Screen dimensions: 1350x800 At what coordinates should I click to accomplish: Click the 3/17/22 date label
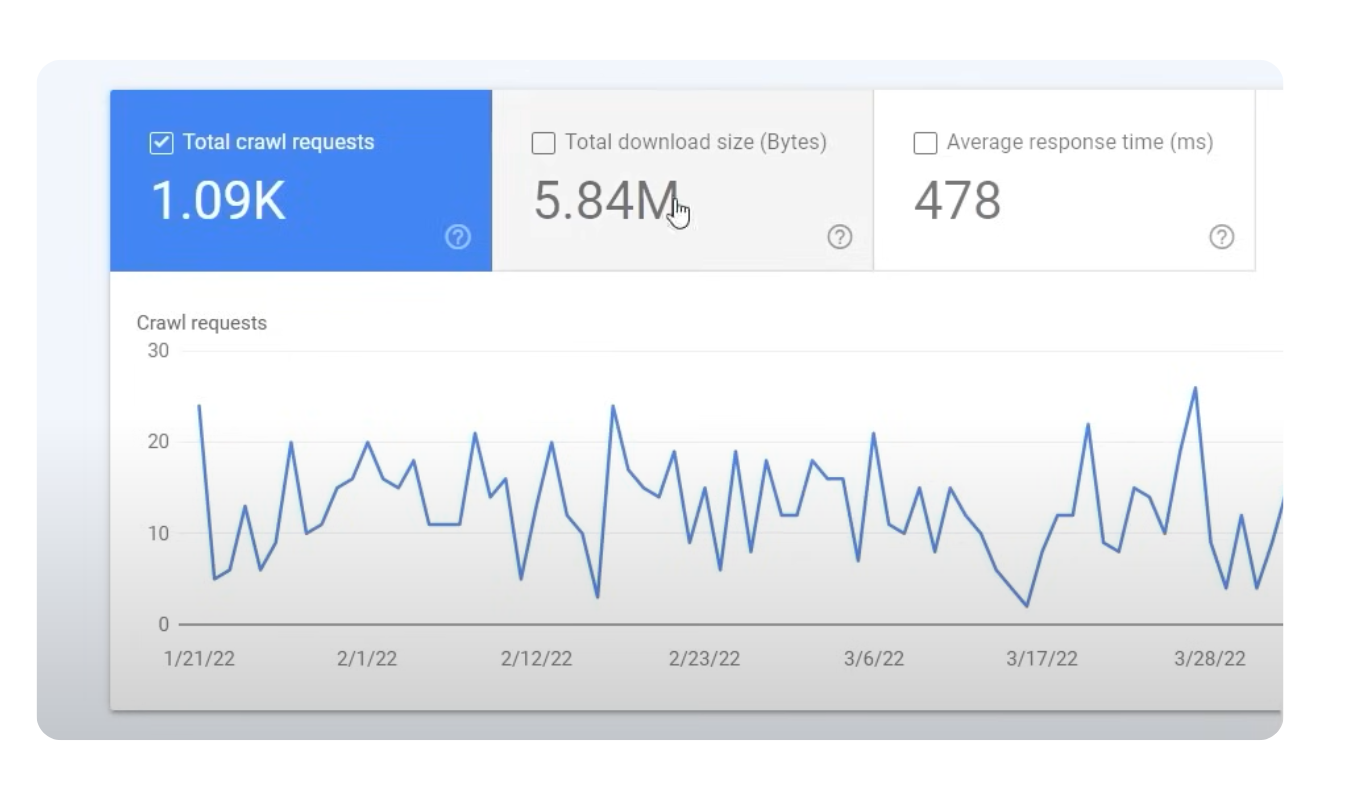(1041, 658)
